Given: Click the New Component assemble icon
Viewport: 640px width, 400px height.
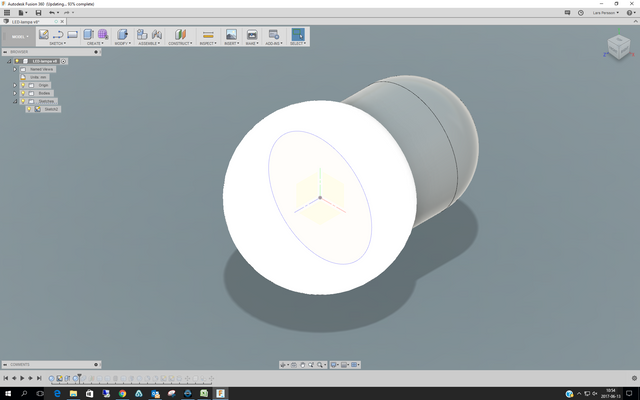Looking at the screenshot, I should [142, 34].
